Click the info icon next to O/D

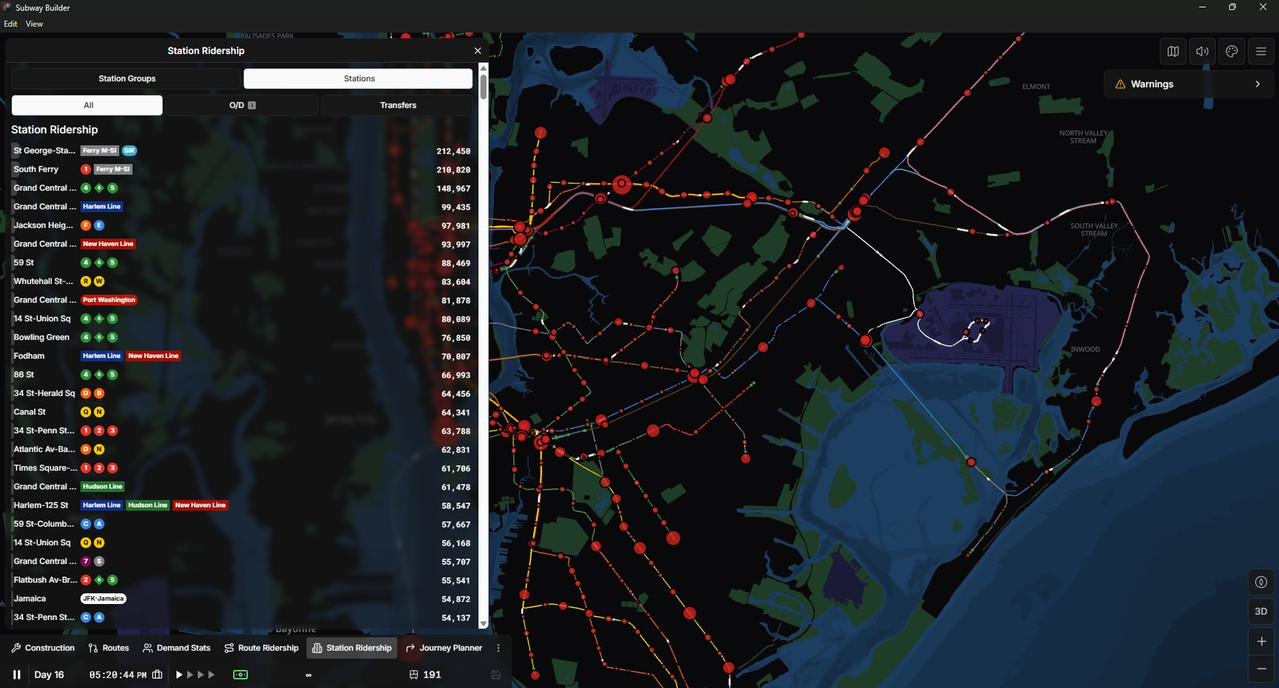[252, 105]
